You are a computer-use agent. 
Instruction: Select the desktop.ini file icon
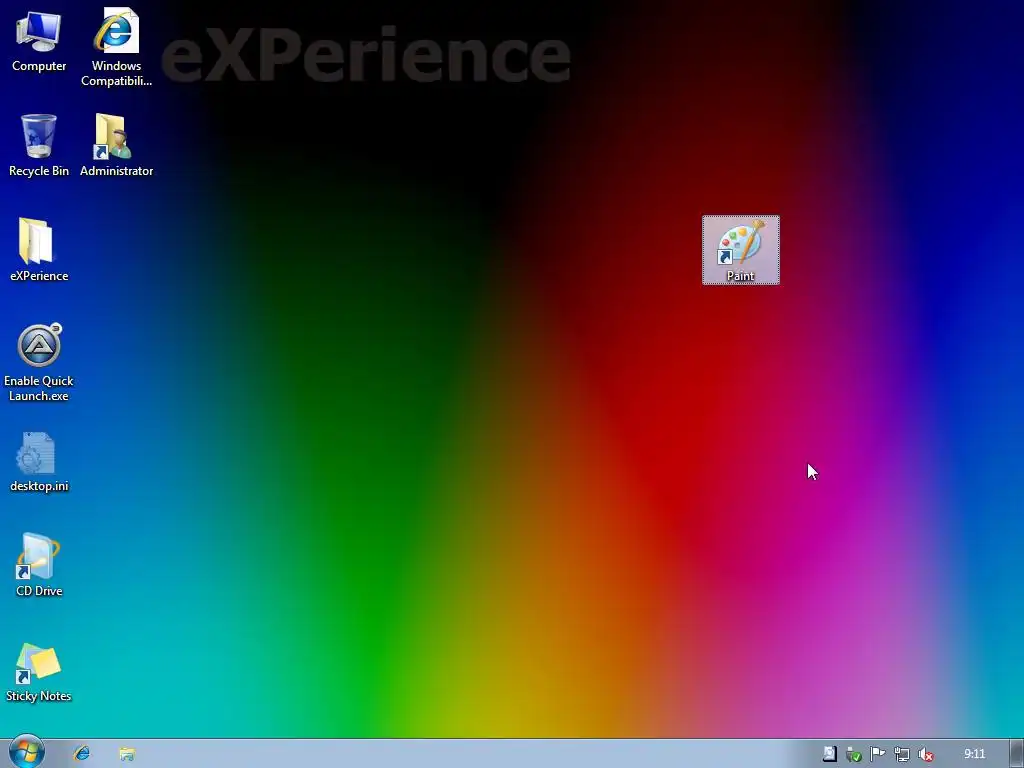pyautogui.click(x=39, y=461)
